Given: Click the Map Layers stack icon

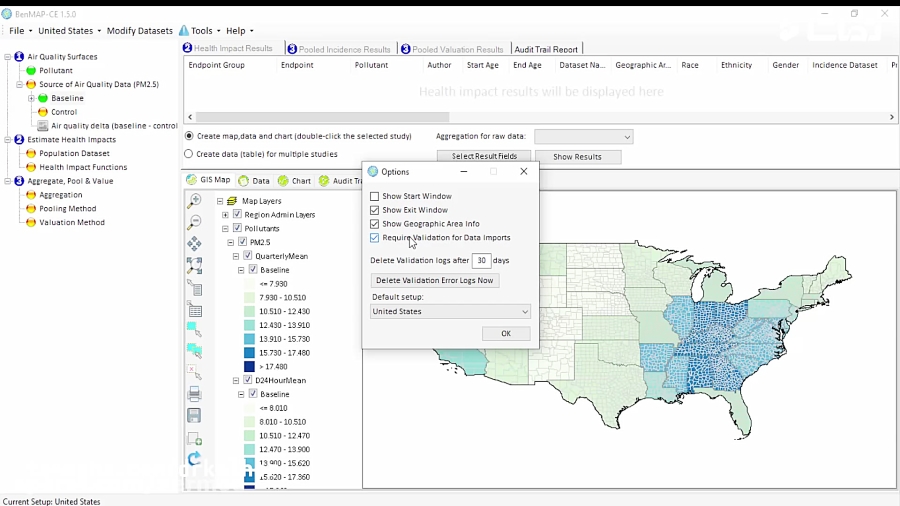Looking at the screenshot, I should (x=232, y=201).
